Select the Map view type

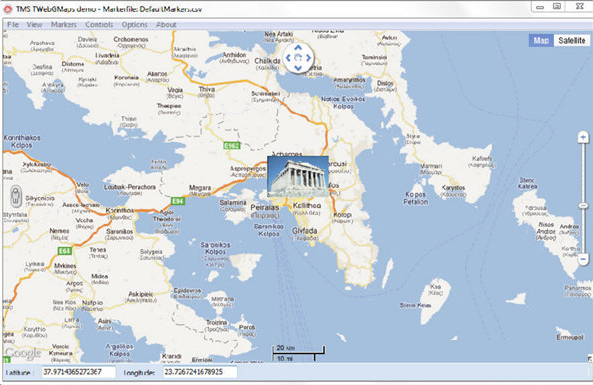pos(541,40)
